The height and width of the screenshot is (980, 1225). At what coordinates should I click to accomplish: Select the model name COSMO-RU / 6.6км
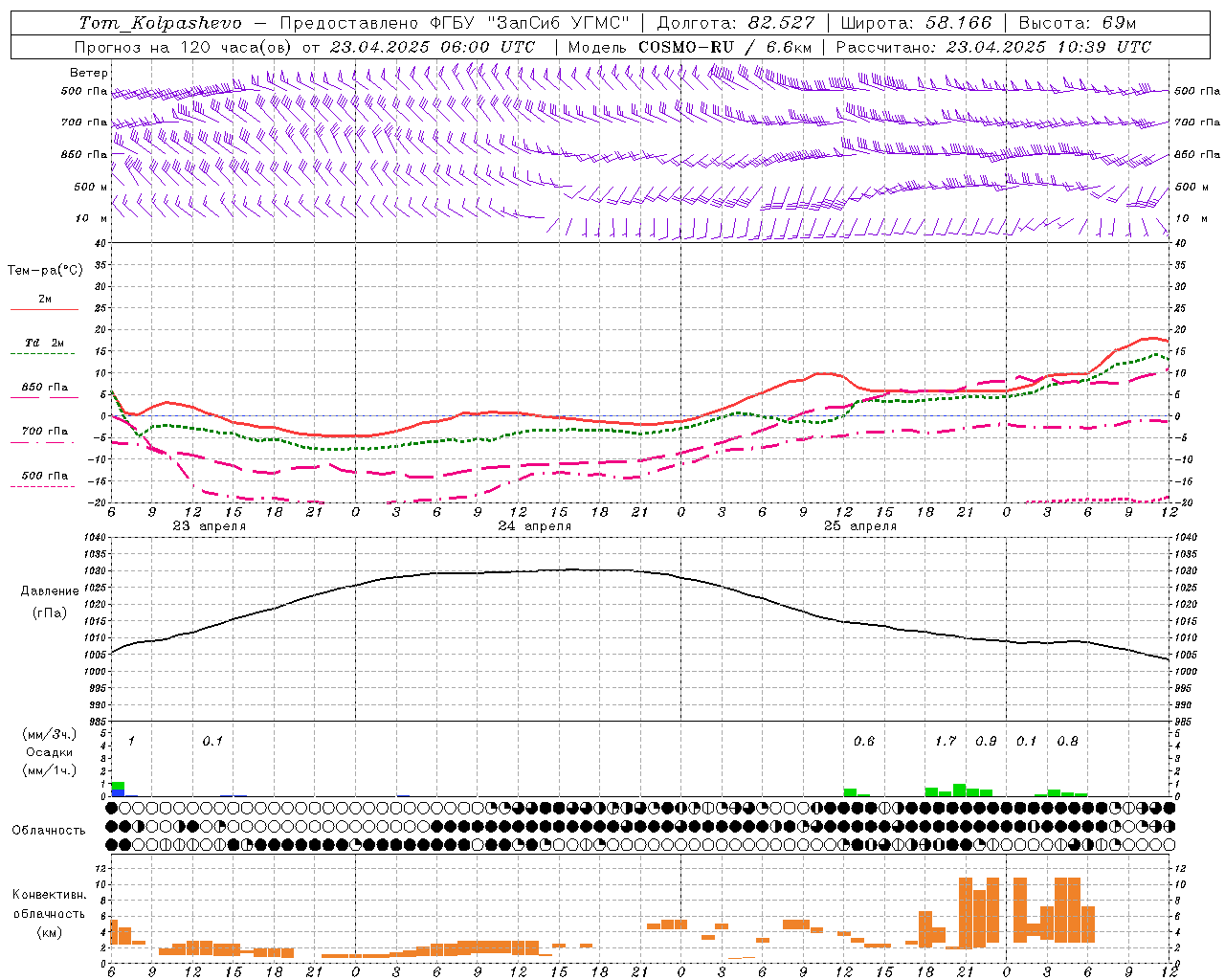click(725, 47)
